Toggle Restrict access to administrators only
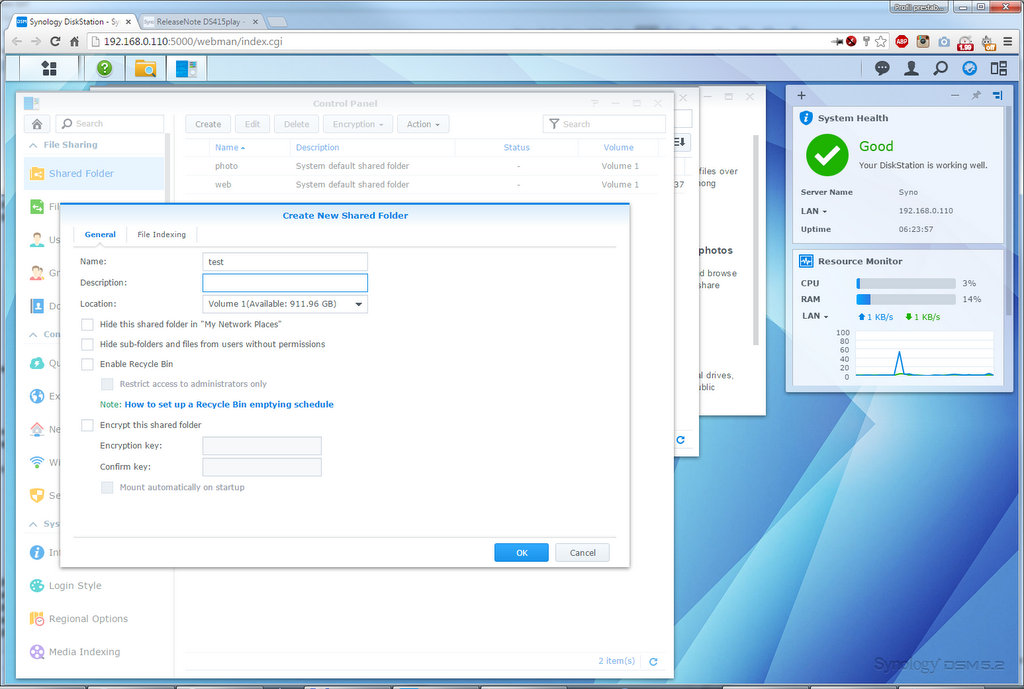The height and width of the screenshot is (689, 1024). click(x=107, y=384)
